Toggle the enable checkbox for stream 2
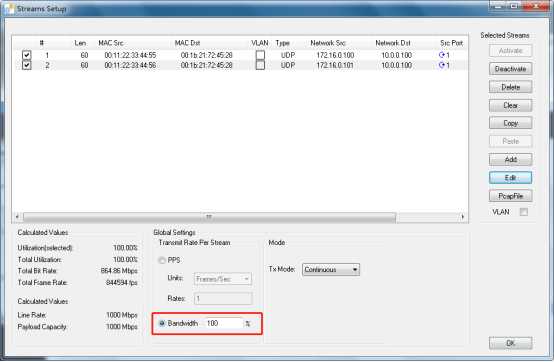 point(26,65)
